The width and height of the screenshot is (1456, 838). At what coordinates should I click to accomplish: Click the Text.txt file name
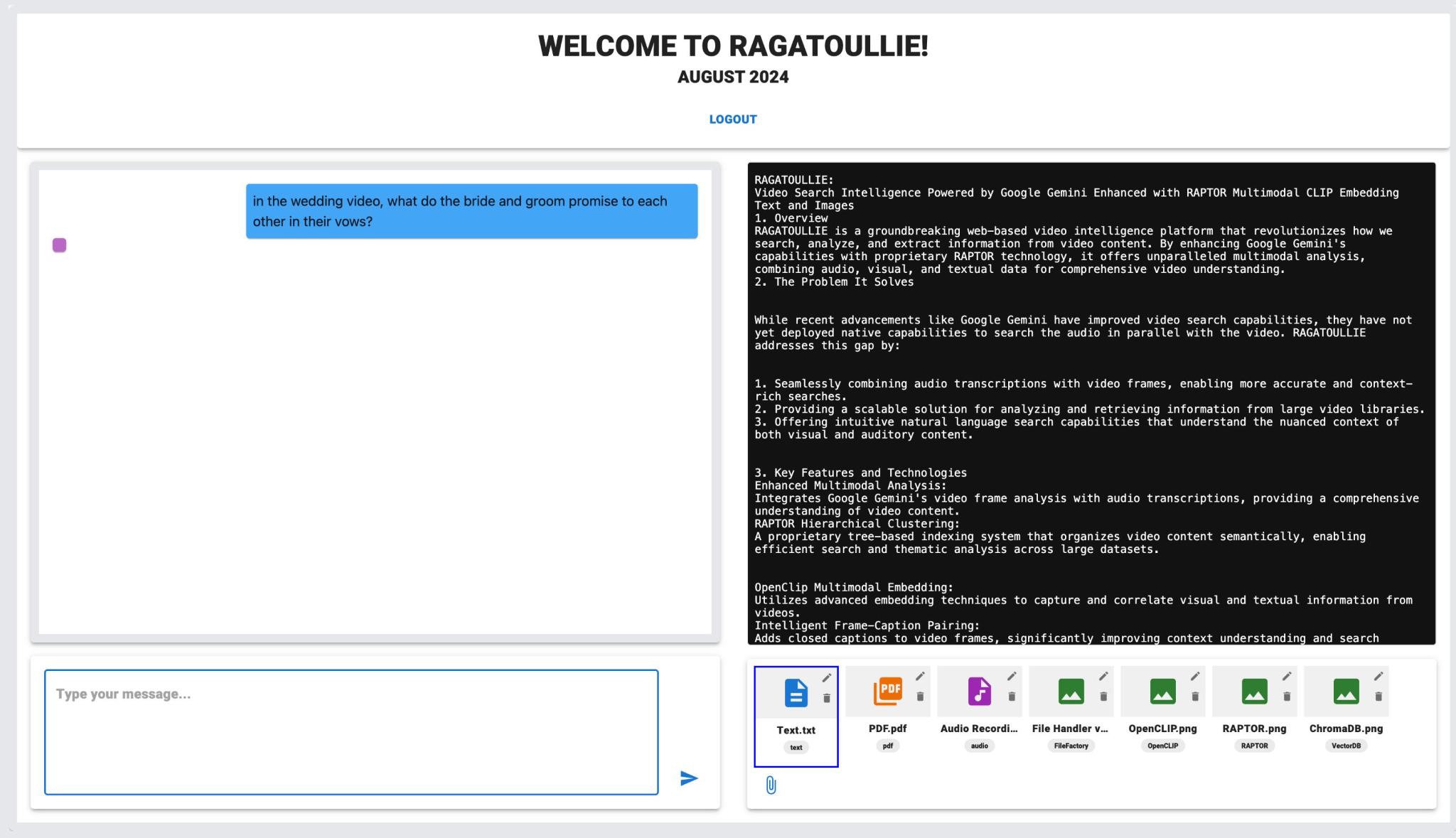click(x=796, y=731)
